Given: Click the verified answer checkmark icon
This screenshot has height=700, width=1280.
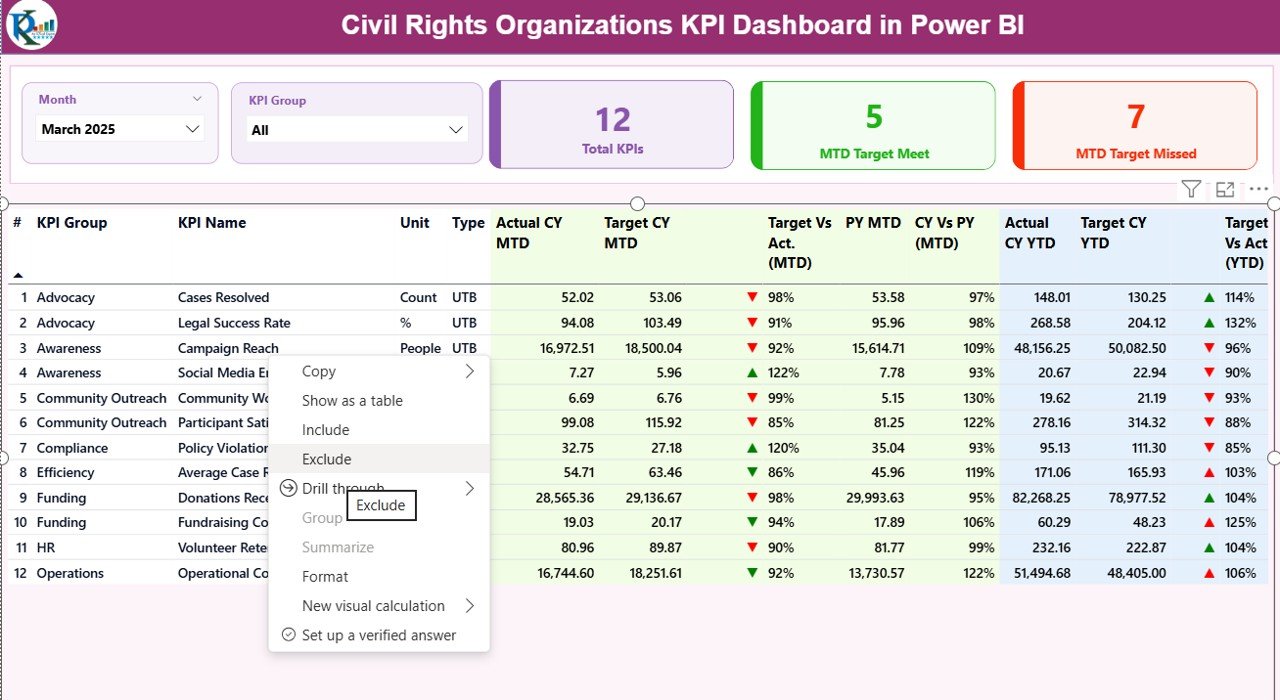Looking at the screenshot, I should tap(288, 635).
